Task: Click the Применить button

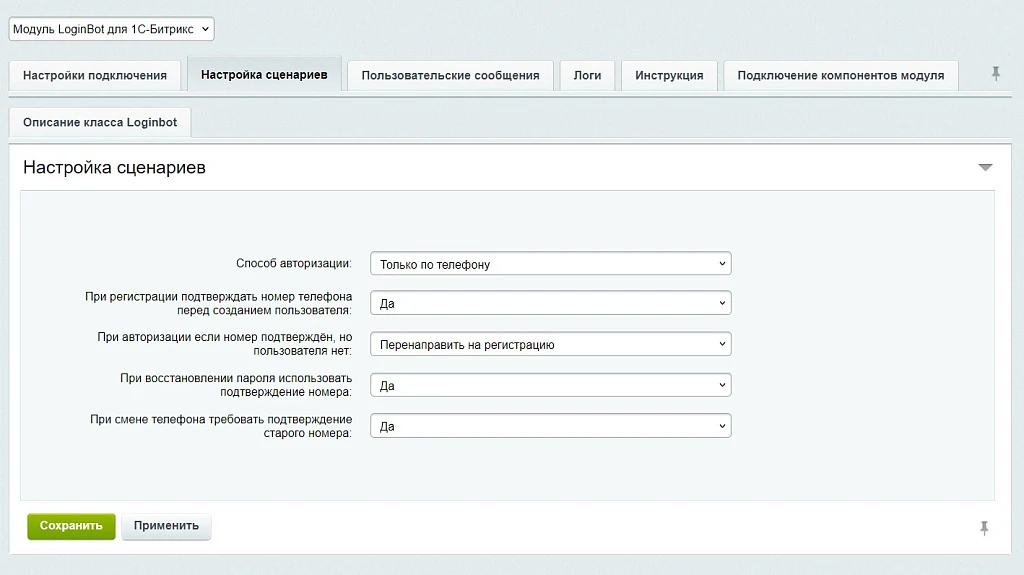Action: (x=166, y=526)
